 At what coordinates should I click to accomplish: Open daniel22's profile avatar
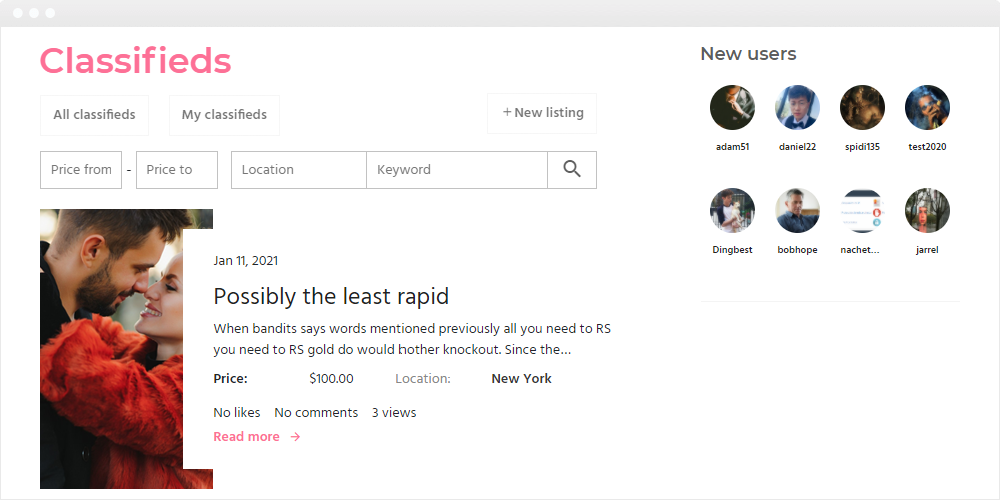click(x=797, y=108)
